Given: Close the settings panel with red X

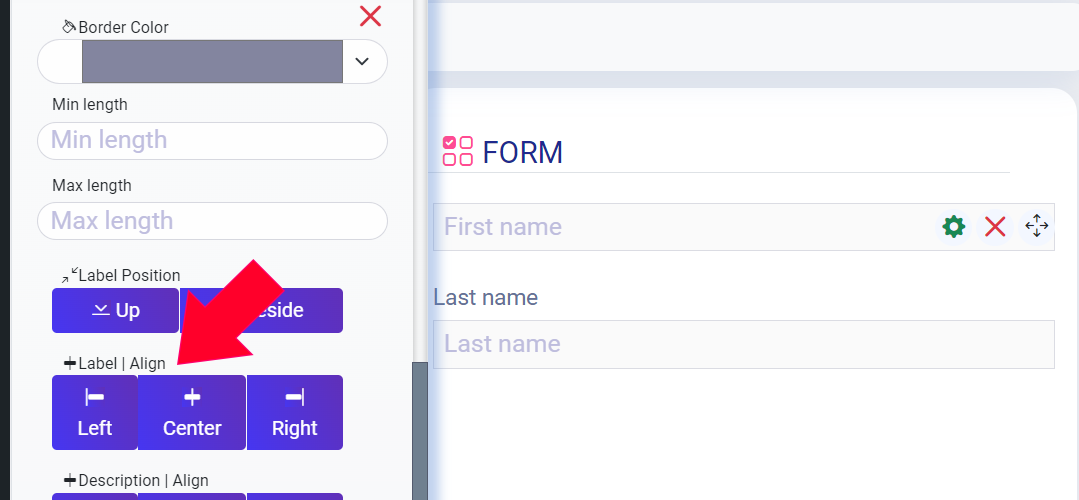Looking at the screenshot, I should (x=370, y=16).
